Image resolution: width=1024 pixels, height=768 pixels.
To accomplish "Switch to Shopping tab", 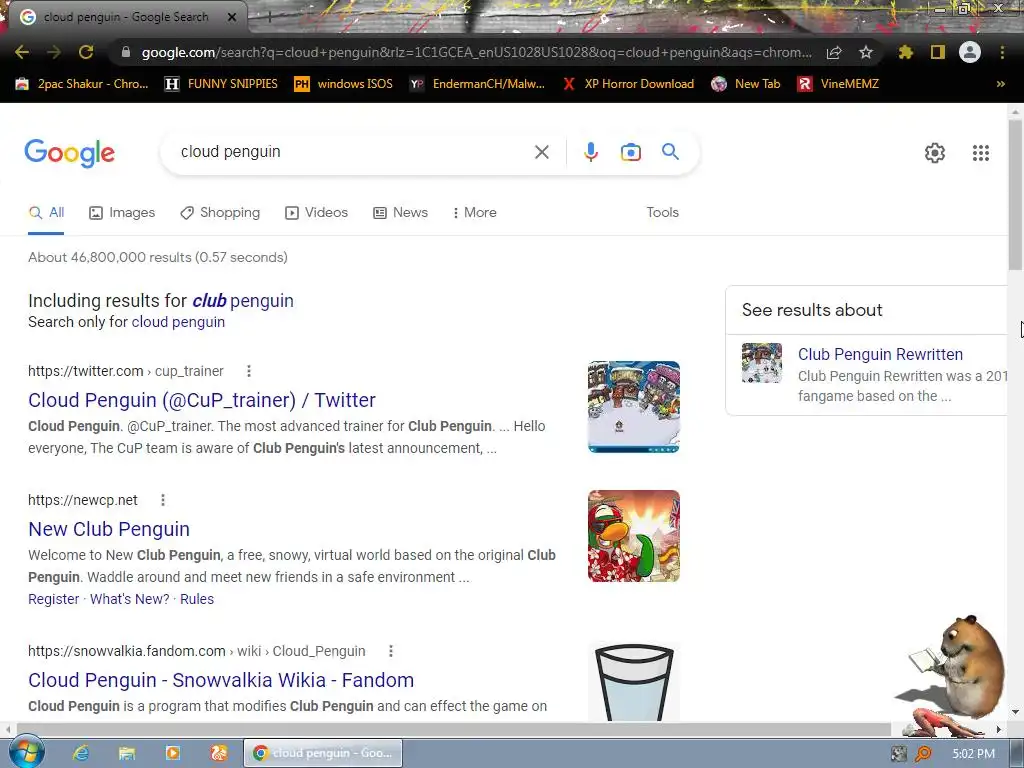I will pos(220,212).
